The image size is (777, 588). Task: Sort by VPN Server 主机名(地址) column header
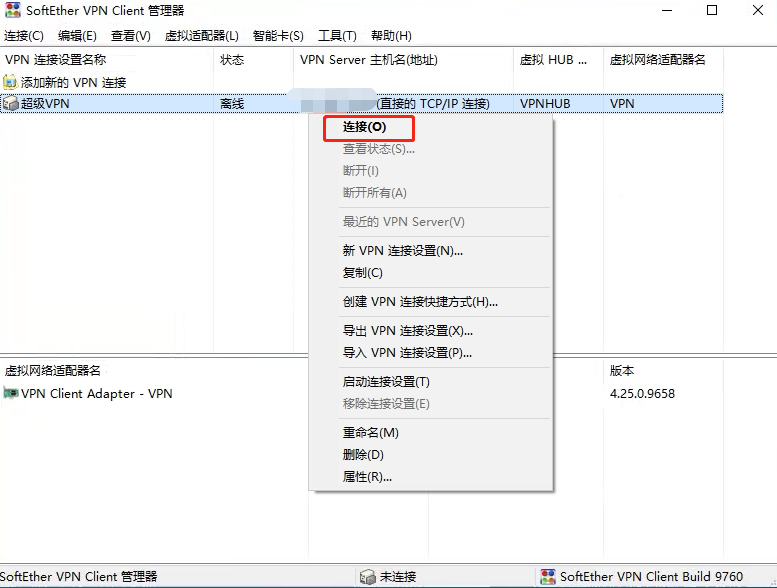point(403,60)
